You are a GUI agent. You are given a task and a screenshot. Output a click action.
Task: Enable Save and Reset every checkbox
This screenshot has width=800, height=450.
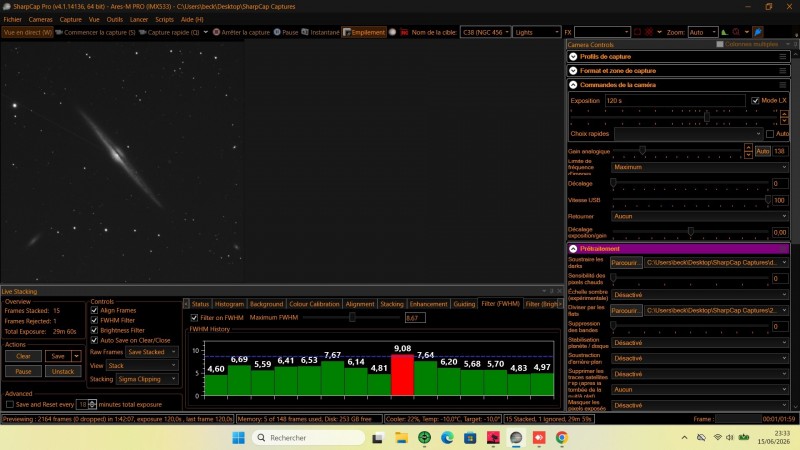point(10,404)
